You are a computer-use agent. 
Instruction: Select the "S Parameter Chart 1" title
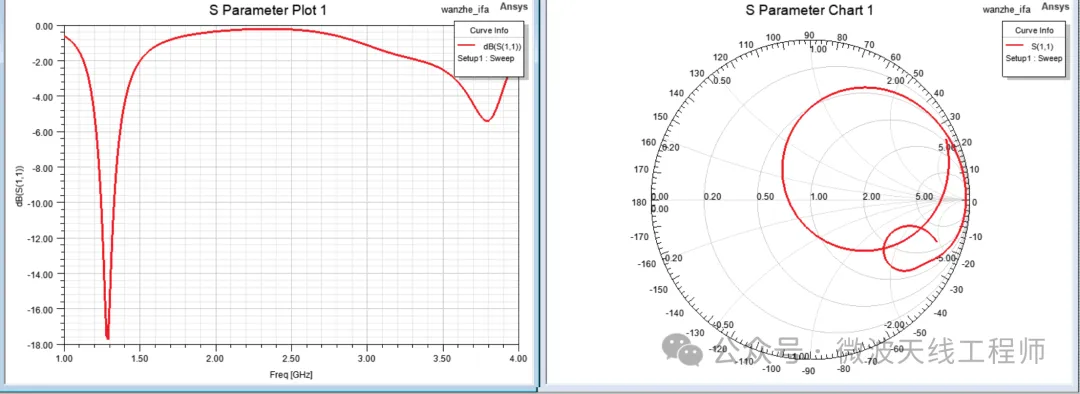(809, 10)
